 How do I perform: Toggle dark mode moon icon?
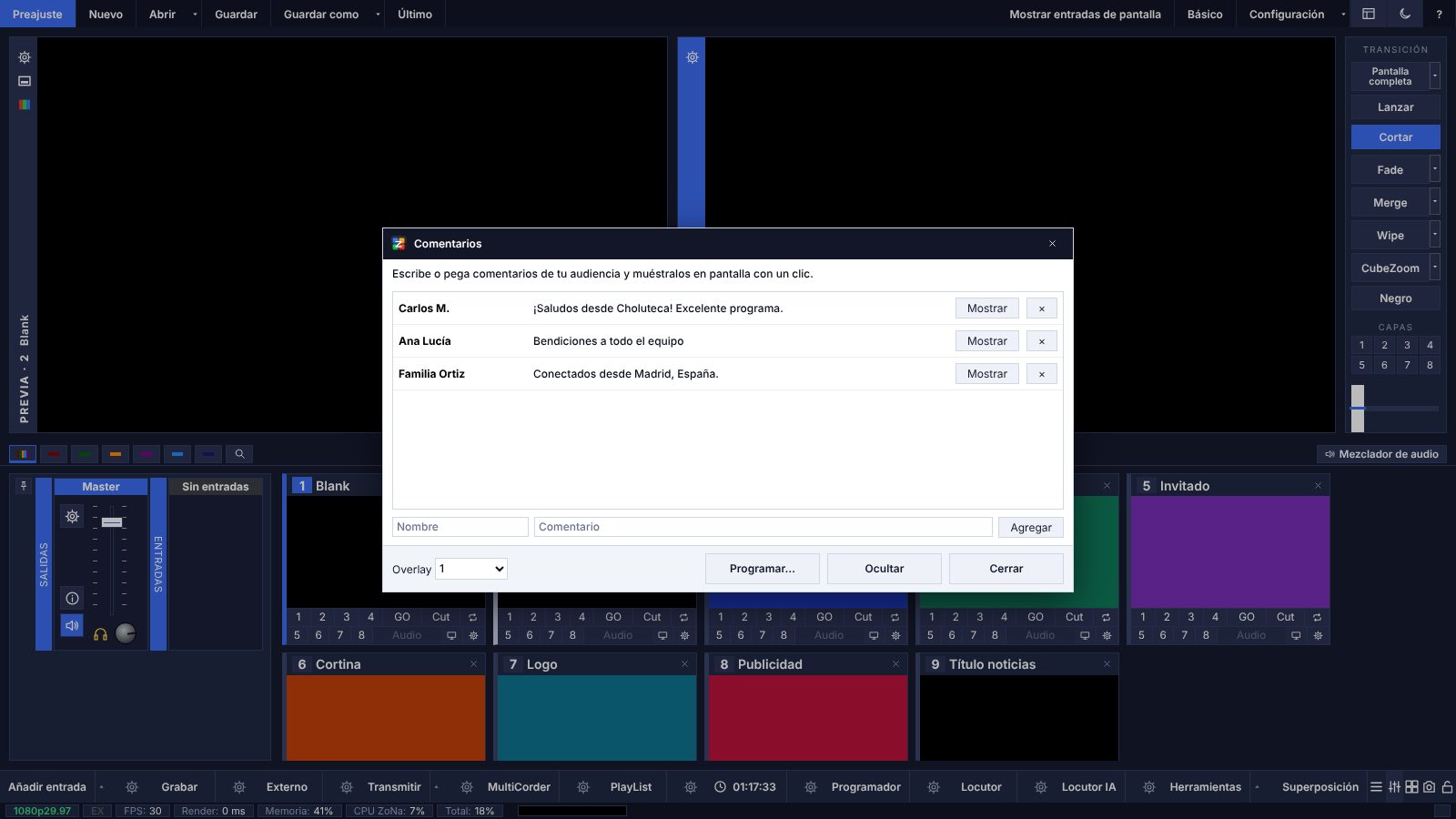click(1405, 14)
